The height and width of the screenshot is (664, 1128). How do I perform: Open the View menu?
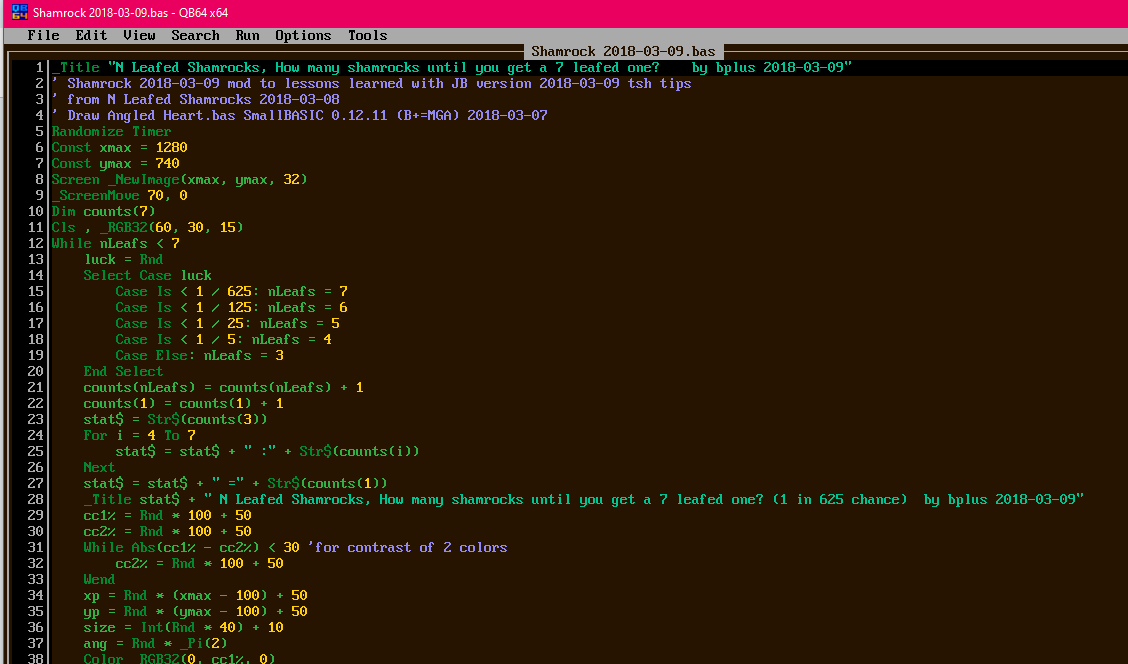point(139,35)
